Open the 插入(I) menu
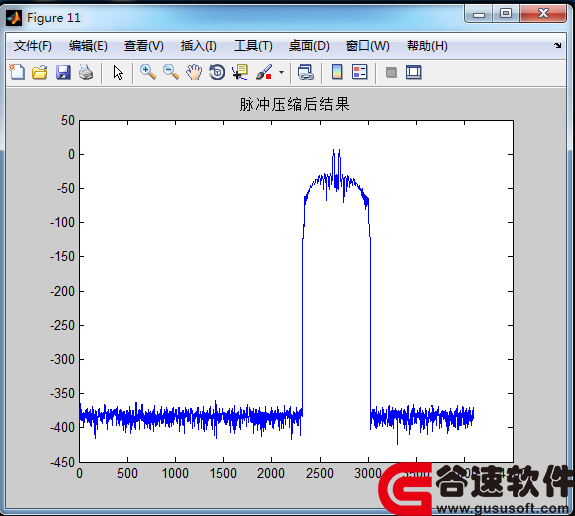The width and height of the screenshot is (575, 516). click(x=198, y=46)
